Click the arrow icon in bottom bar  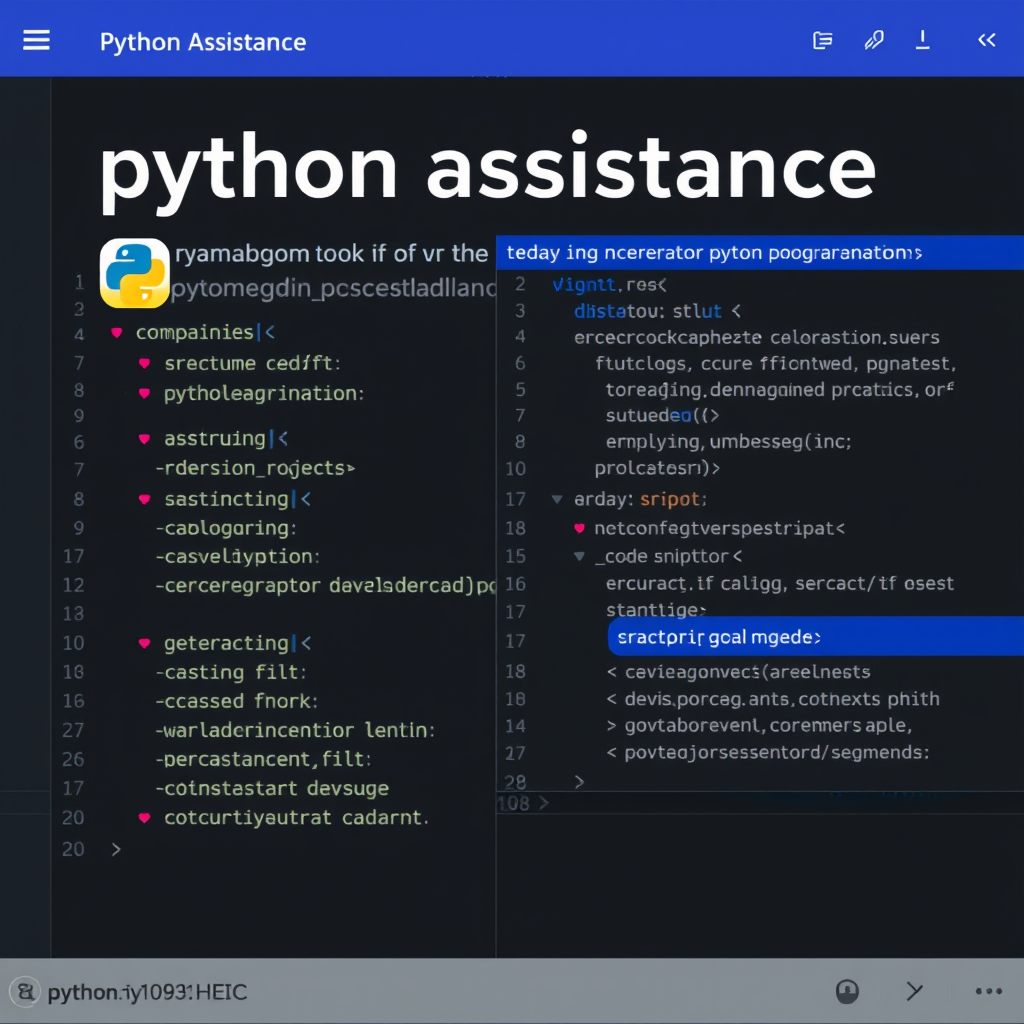pos(914,991)
